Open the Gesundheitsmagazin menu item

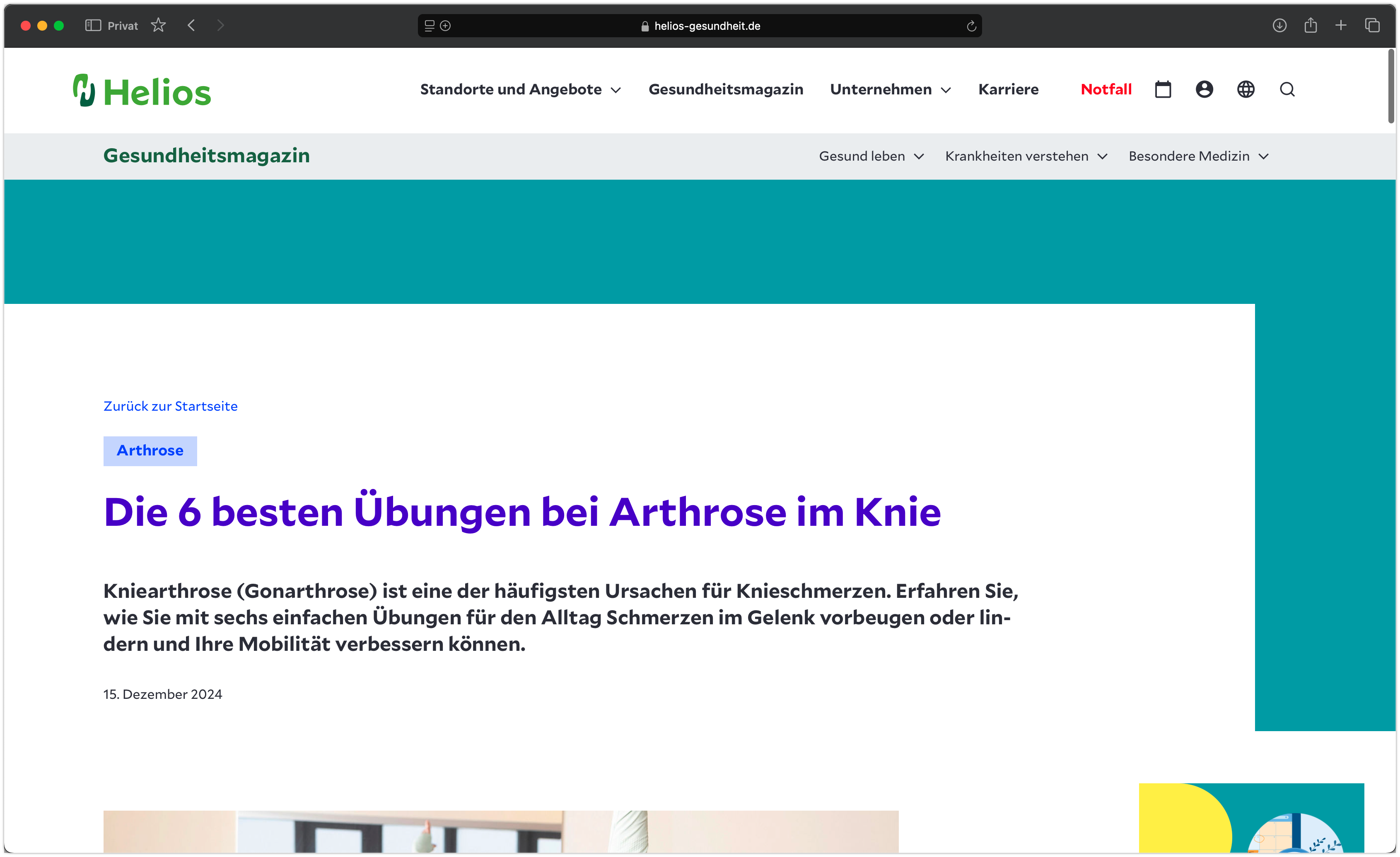click(x=726, y=89)
